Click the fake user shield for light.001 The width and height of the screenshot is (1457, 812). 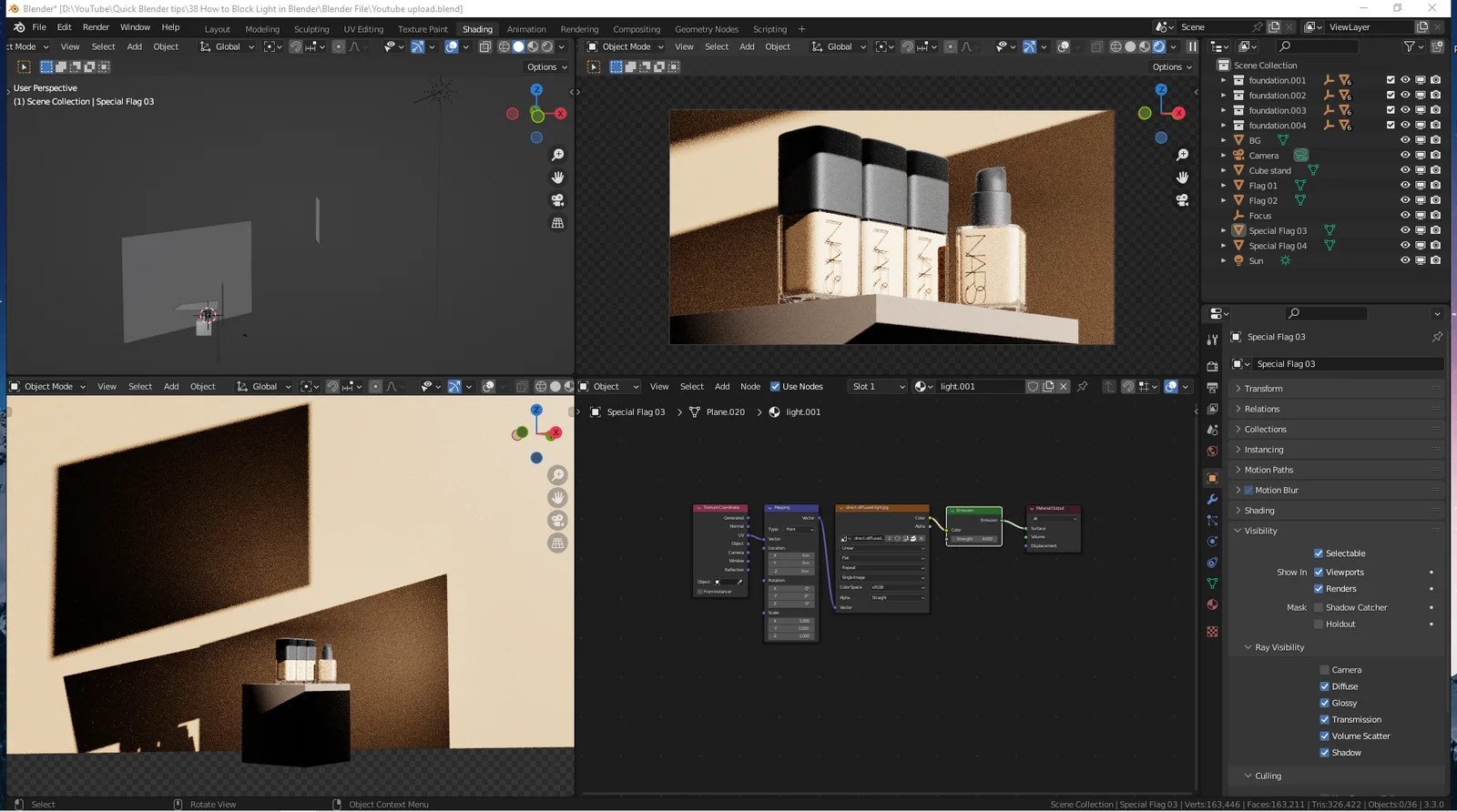(x=1033, y=387)
